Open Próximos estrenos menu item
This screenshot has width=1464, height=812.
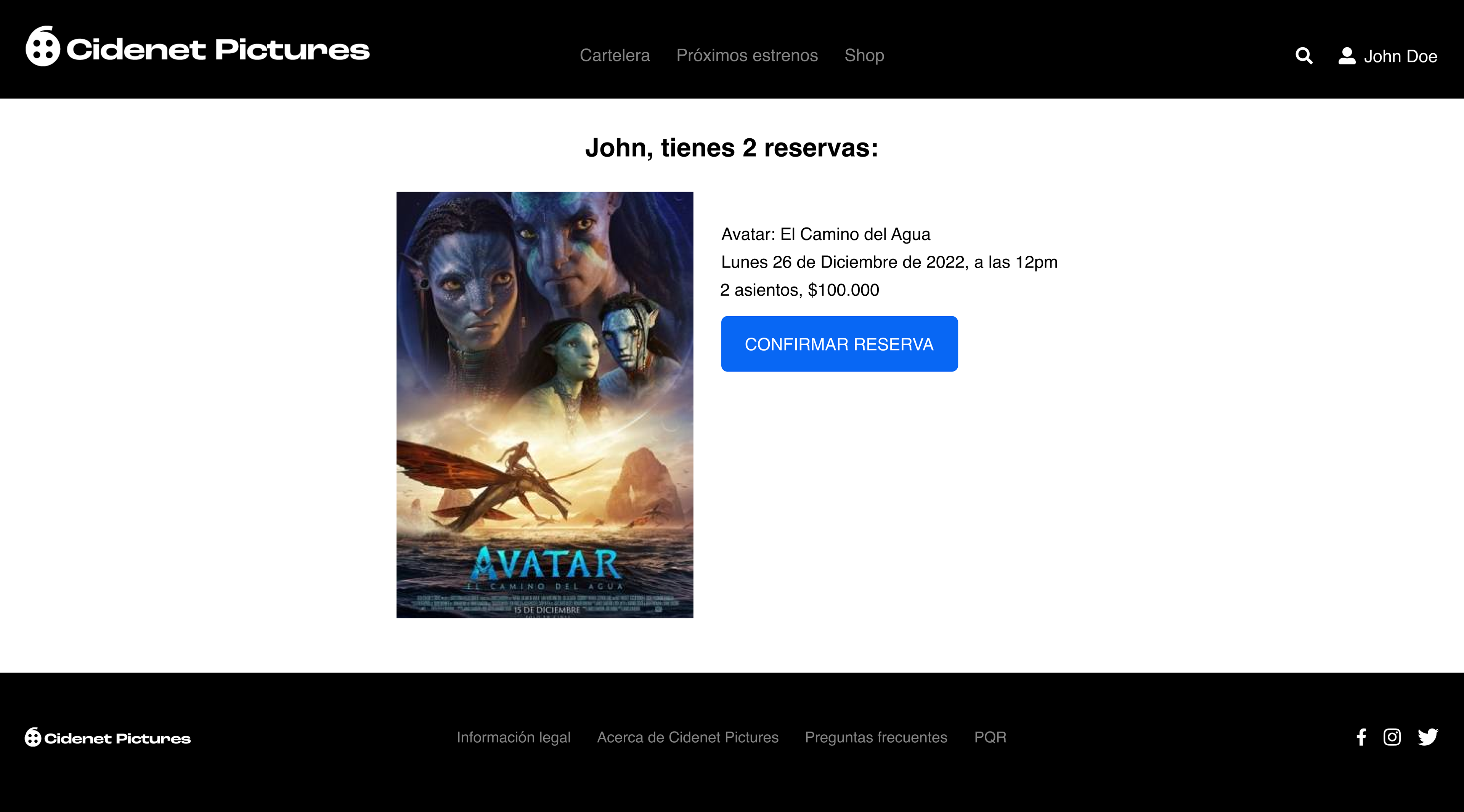coord(747,55)
